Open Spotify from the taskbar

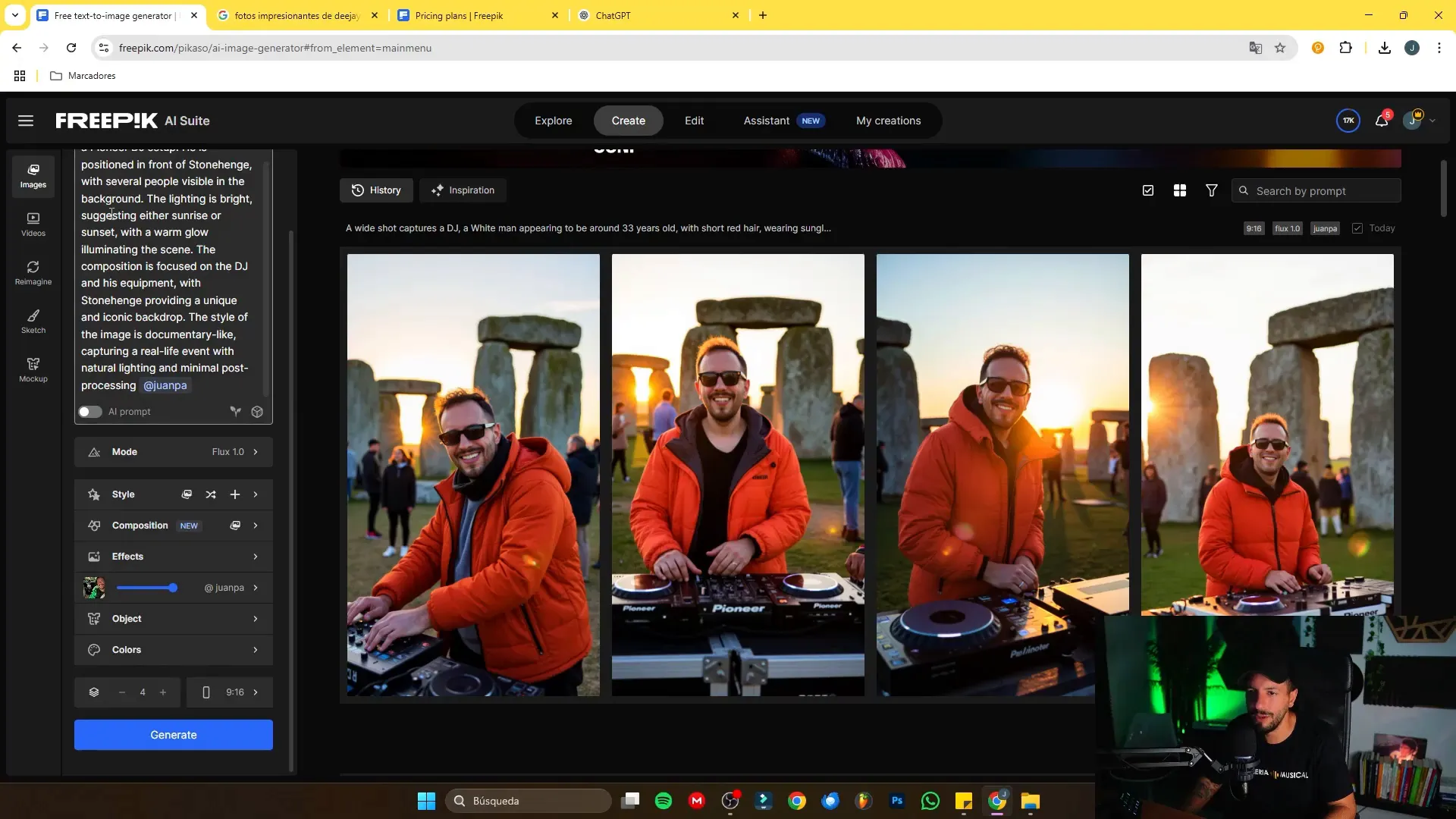[x=664, y=801]
